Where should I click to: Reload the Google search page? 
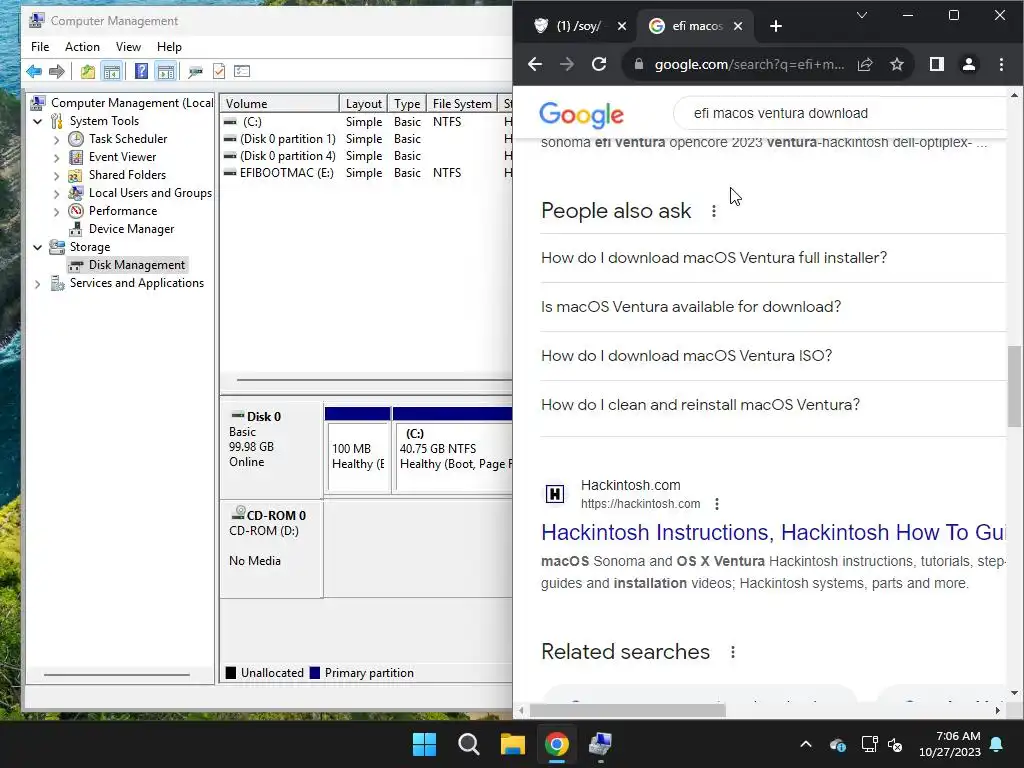(599, 64)
